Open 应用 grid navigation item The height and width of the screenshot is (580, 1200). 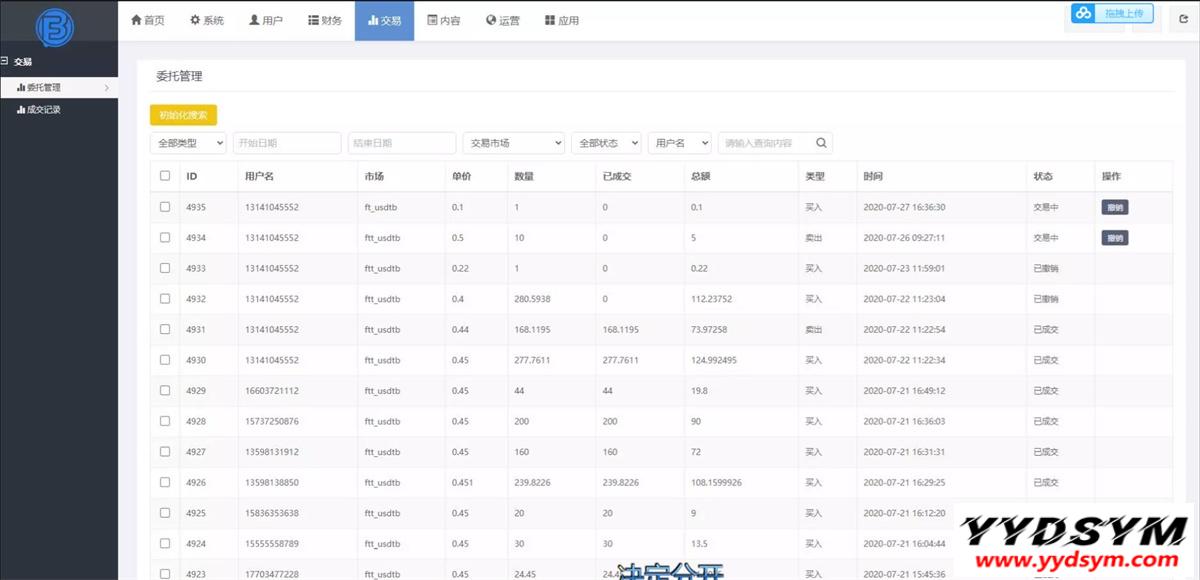[x=562, y=20]
